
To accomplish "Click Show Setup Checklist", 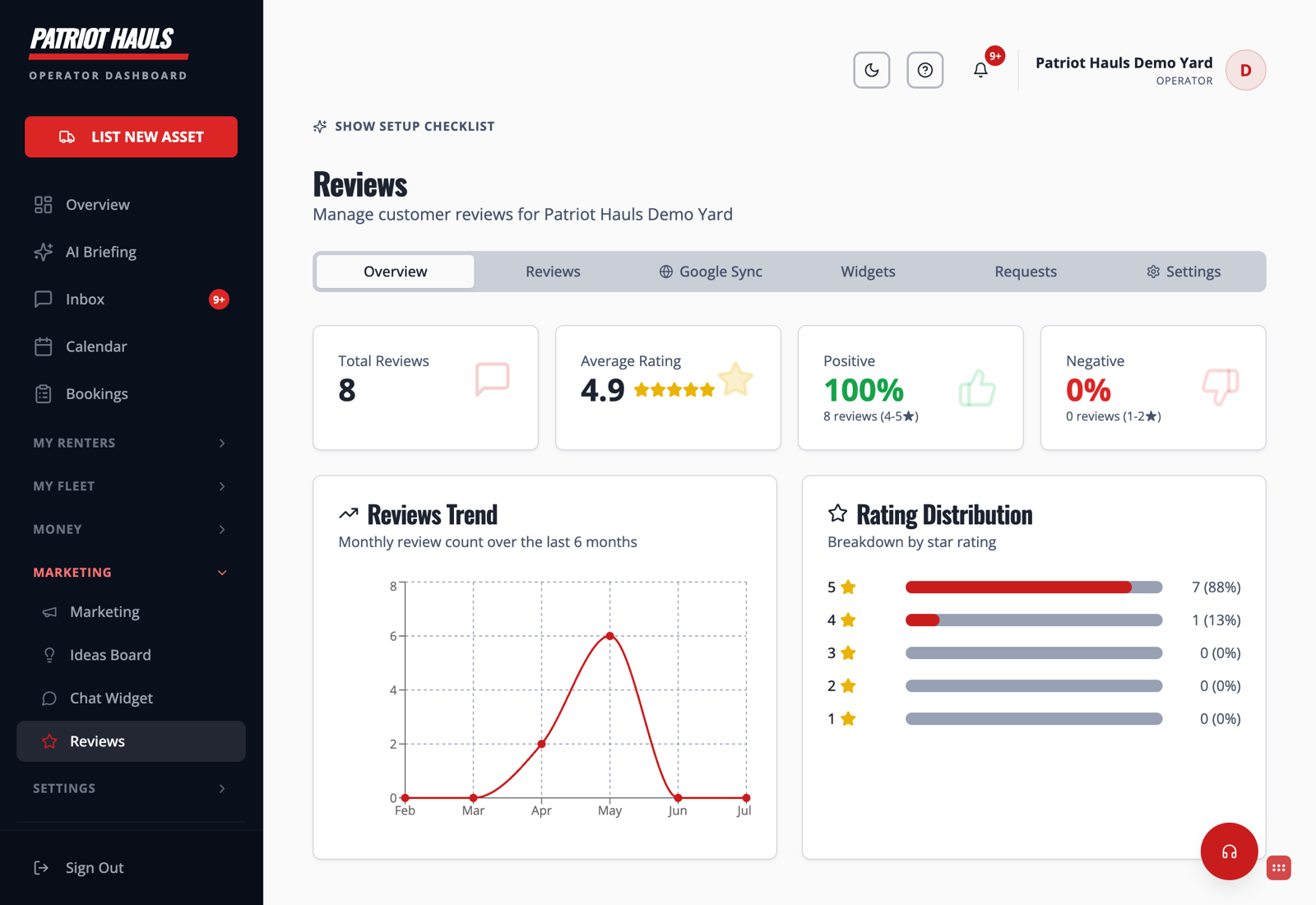I will (x=404, y=126).
